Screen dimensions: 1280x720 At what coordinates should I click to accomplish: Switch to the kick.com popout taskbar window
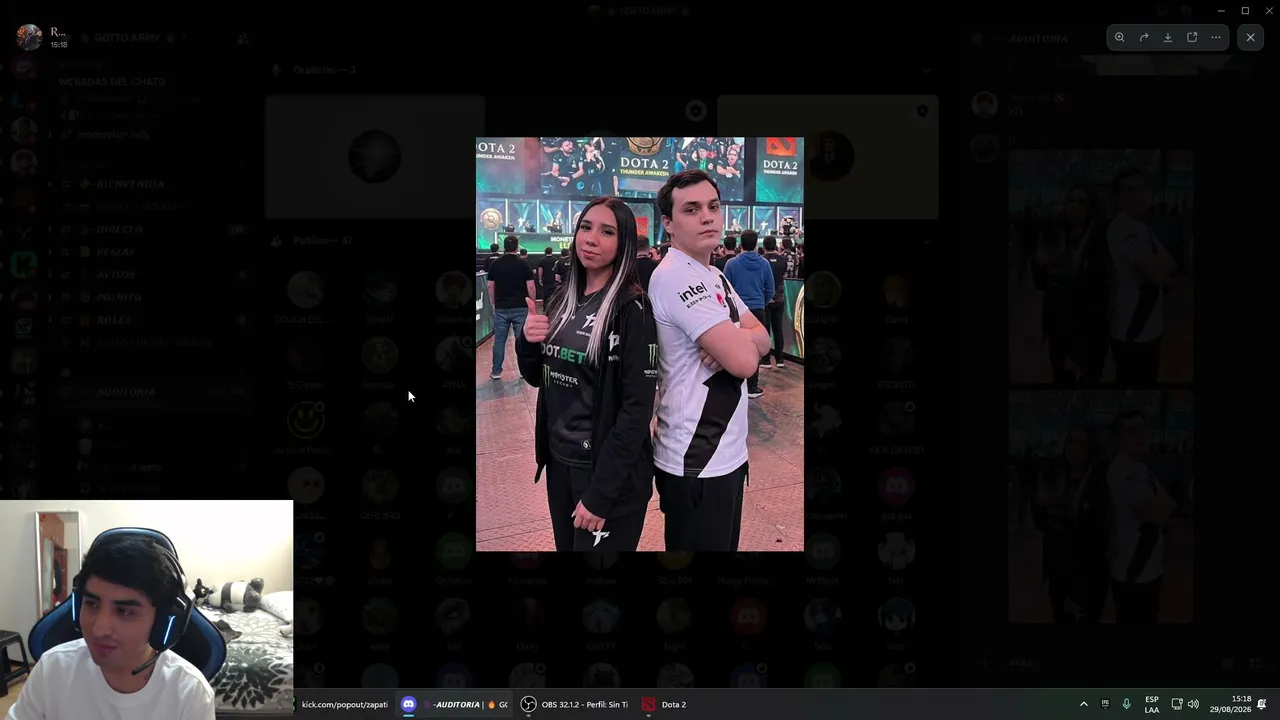[344, 704]
